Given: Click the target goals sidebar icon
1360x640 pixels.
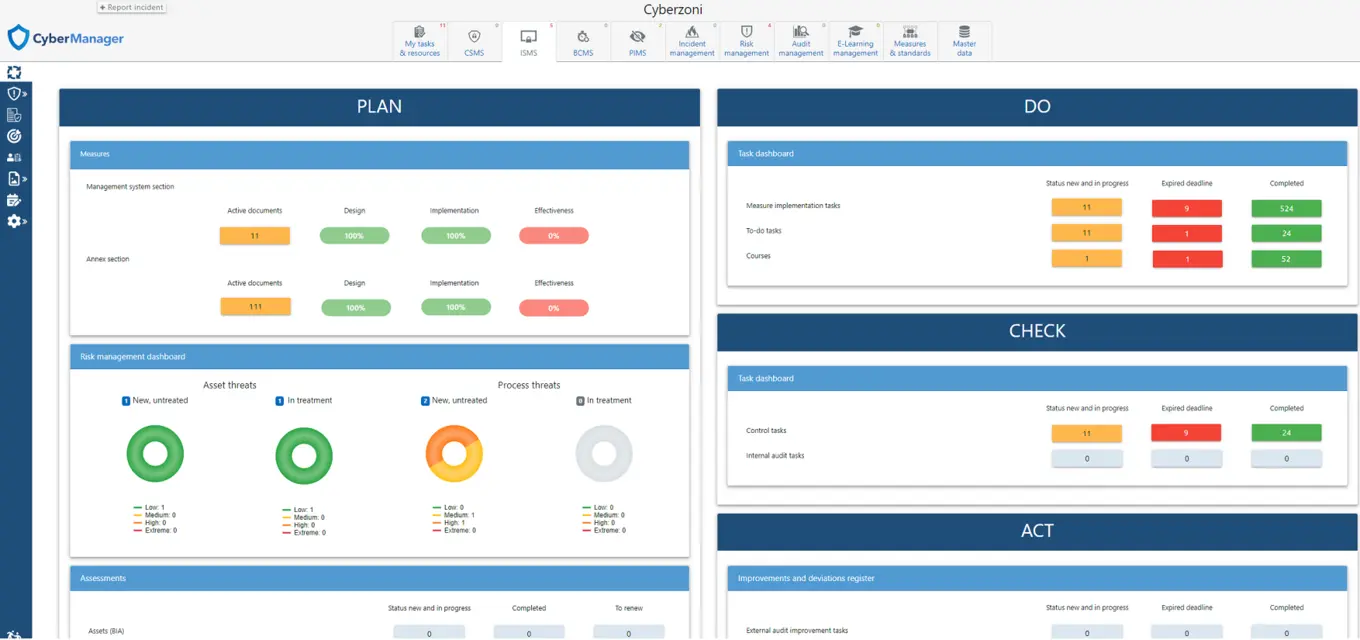Looking at the screenshot, I should tap(14, 136).
